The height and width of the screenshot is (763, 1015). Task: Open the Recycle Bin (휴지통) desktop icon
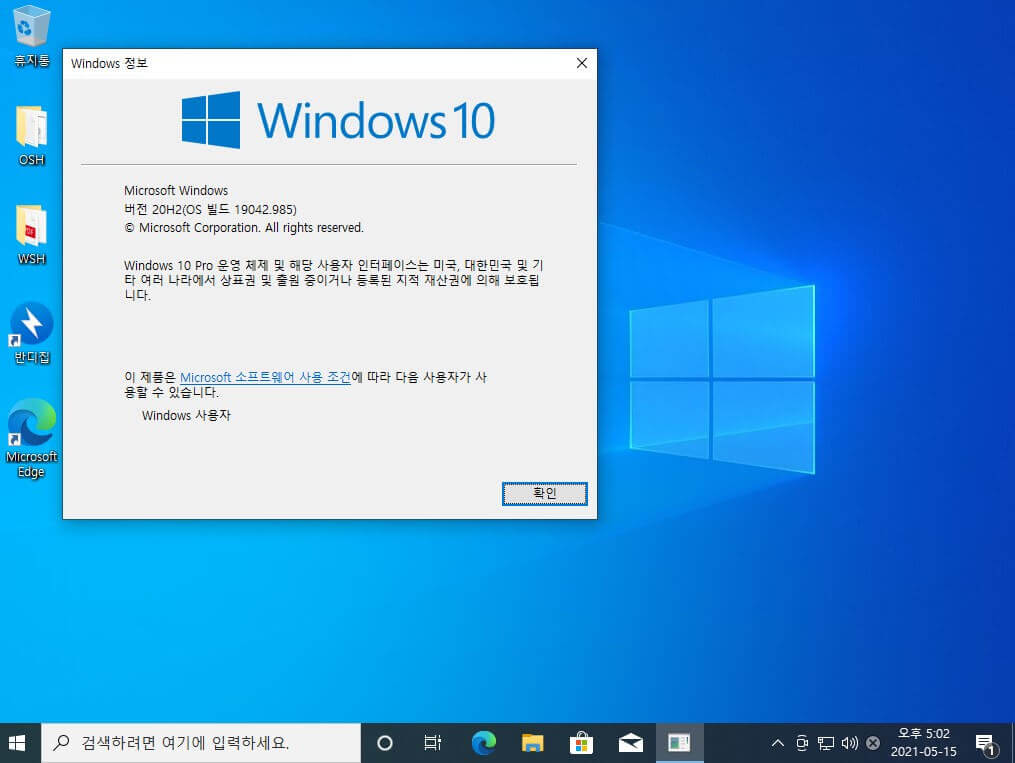click(31, 35)
